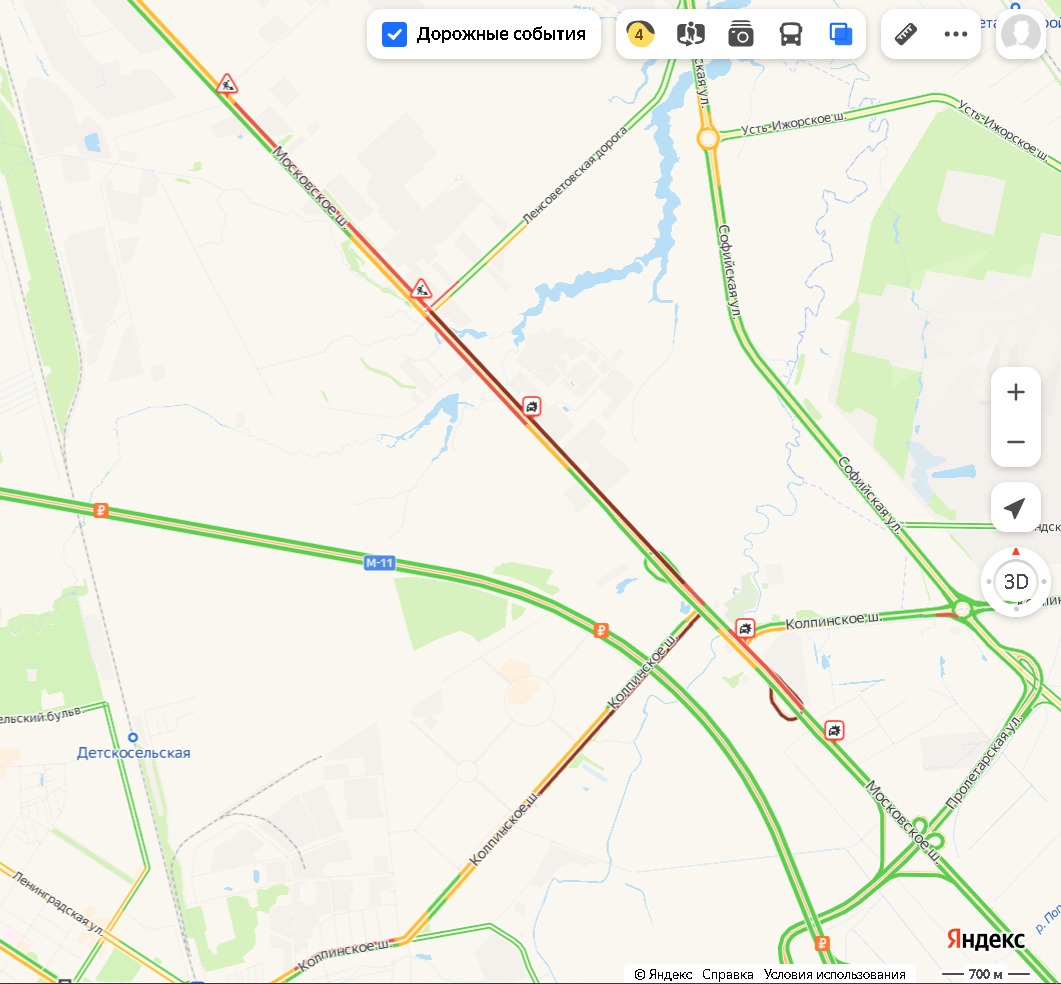Uncheck the Дорожные события checkbox
This screenshot has width=1061, height=984.
tap(394, 34)
